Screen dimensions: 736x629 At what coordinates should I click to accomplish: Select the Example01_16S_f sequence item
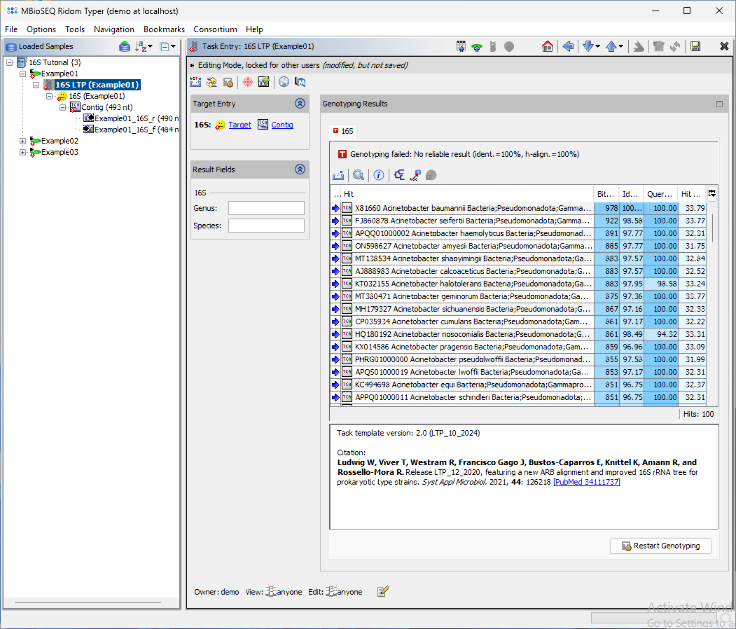[136, 130]
